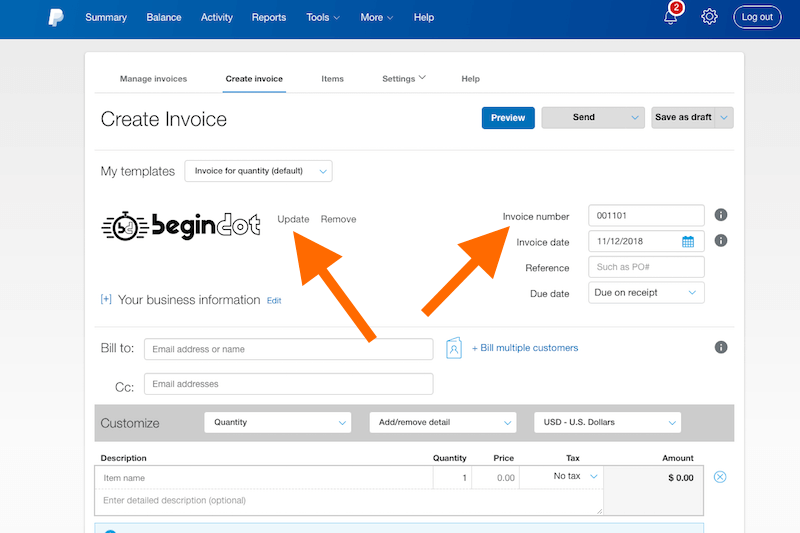Viewport: 800px width, 533px height.
Task: Open account settings gear icon
Action: point(709,17)
